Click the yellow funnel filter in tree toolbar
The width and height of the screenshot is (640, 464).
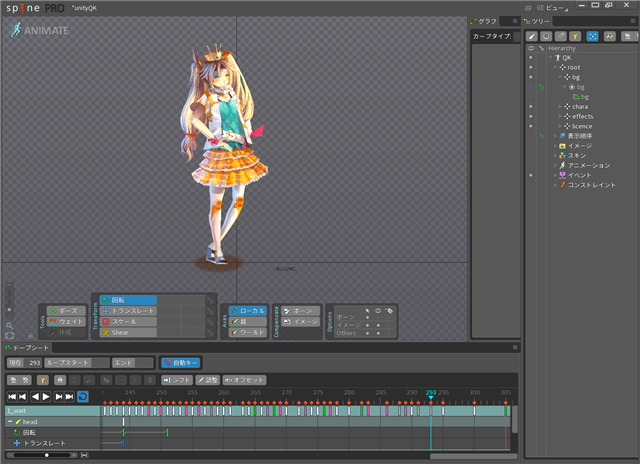point(575,36)
